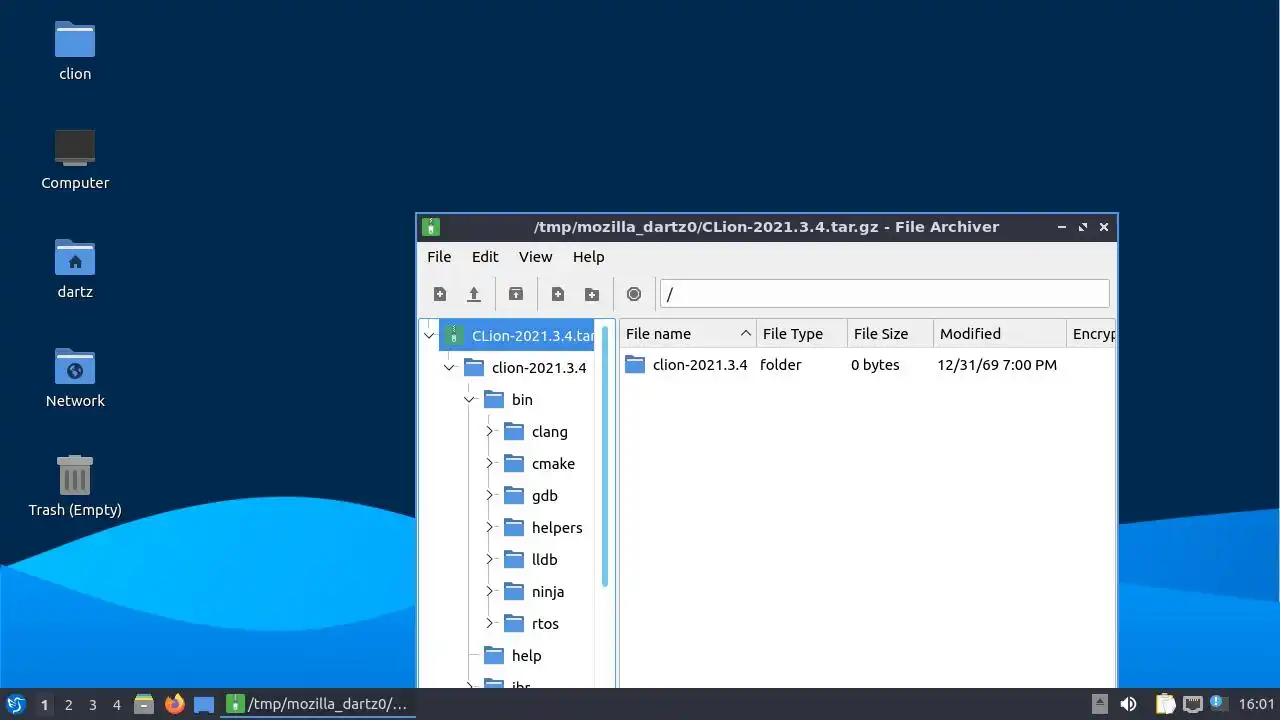
Task: Expand the lldb folder node
Action: [489, 560]
